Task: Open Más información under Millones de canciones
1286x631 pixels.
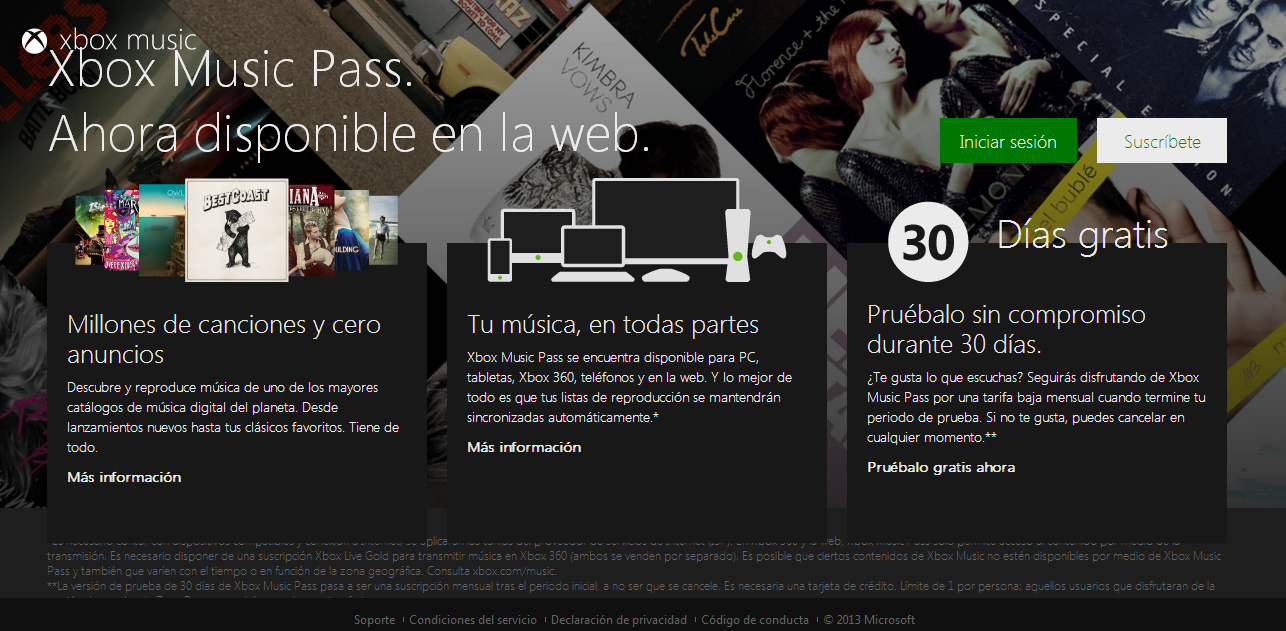Action: pos(124,477)
